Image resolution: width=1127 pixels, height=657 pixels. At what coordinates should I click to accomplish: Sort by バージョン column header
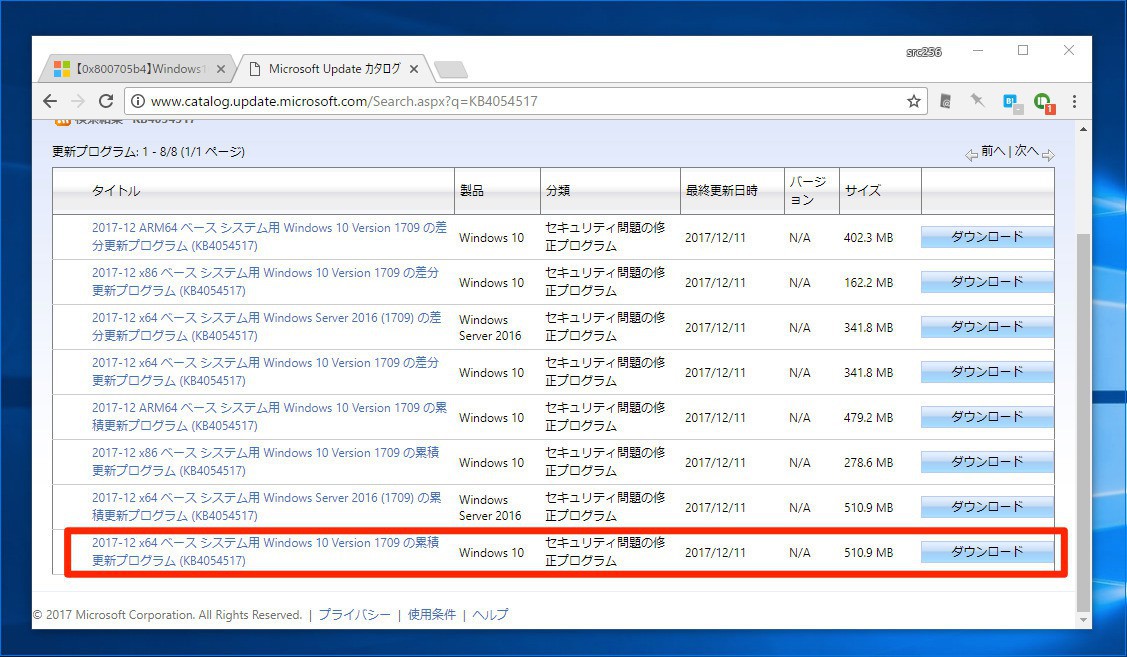coord(808,190)
